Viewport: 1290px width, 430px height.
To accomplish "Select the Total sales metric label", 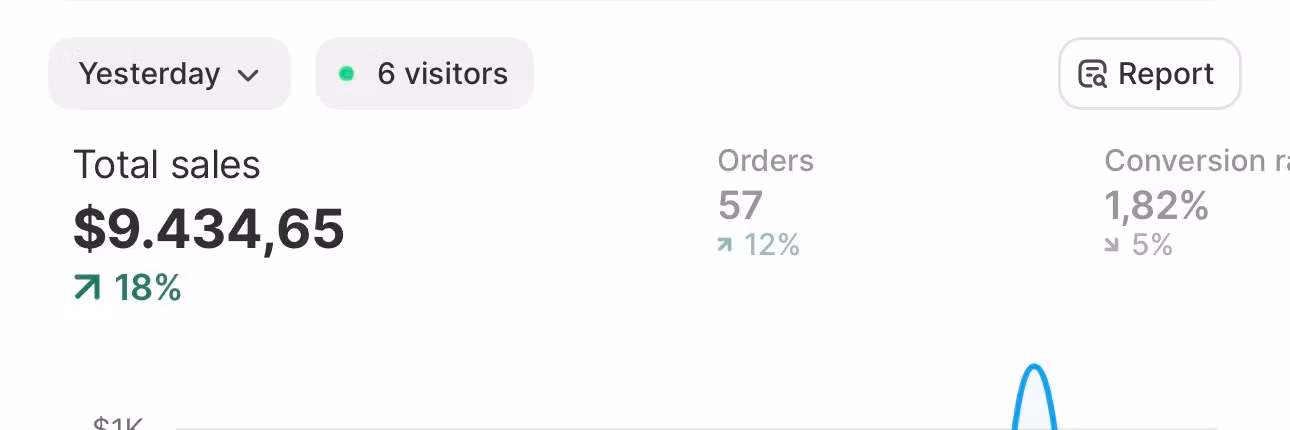I will 167,165.
